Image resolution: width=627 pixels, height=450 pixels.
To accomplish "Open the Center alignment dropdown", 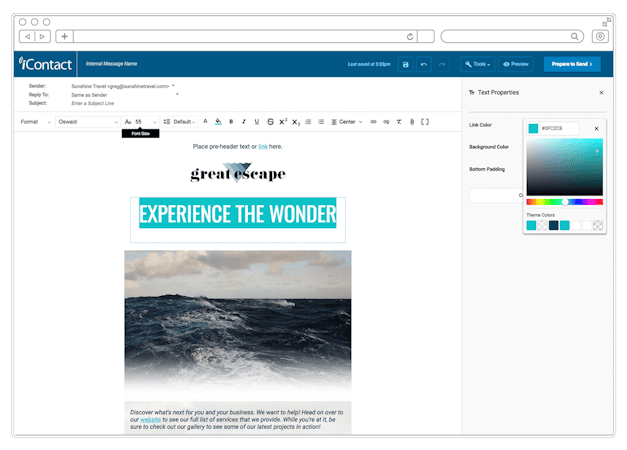I will [346, 122].
